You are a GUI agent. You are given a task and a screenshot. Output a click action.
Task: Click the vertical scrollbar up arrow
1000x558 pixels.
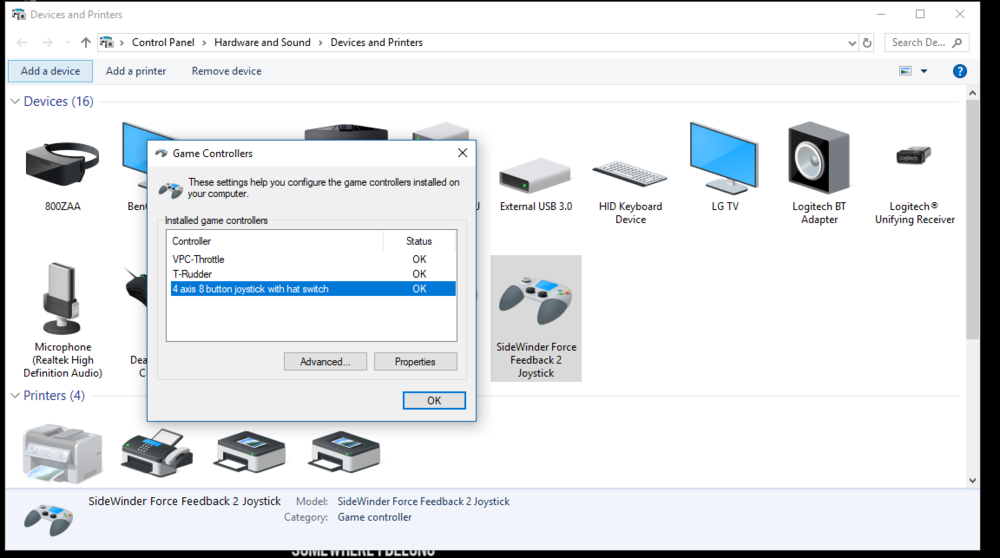coord(972,93)
